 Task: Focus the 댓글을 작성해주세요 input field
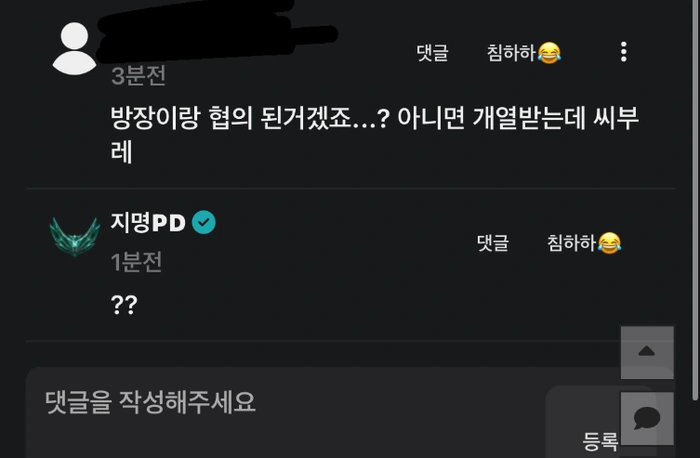pyautogui.click(x=286, y=413)
